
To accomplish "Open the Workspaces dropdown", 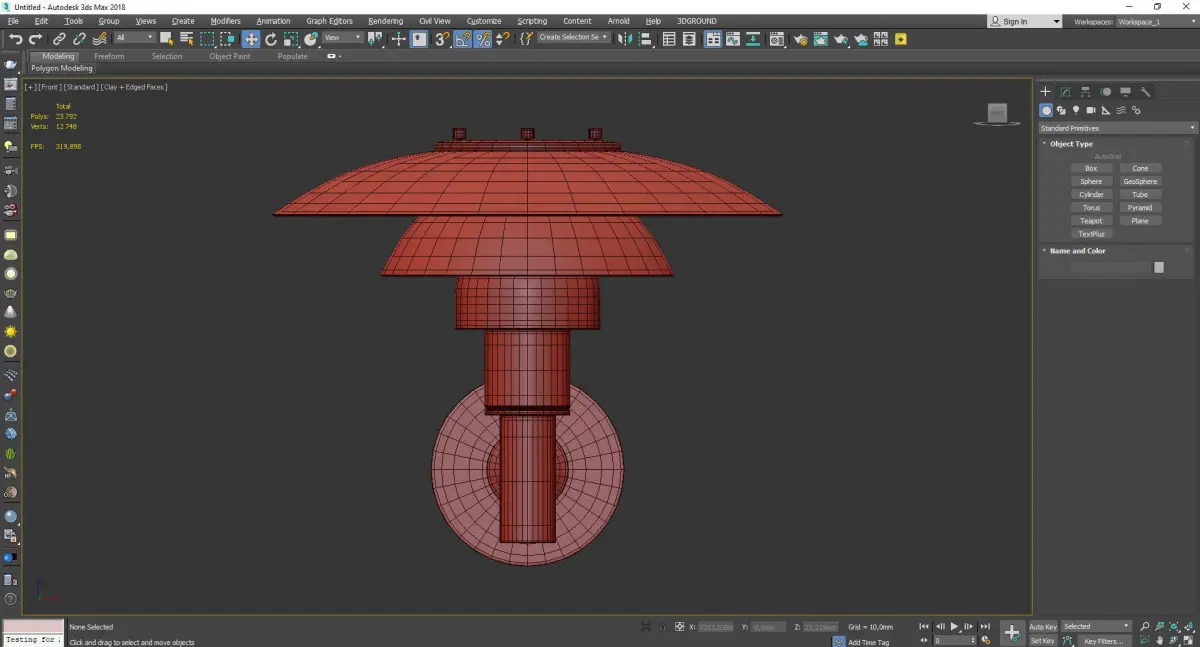I will point(1156,21).
